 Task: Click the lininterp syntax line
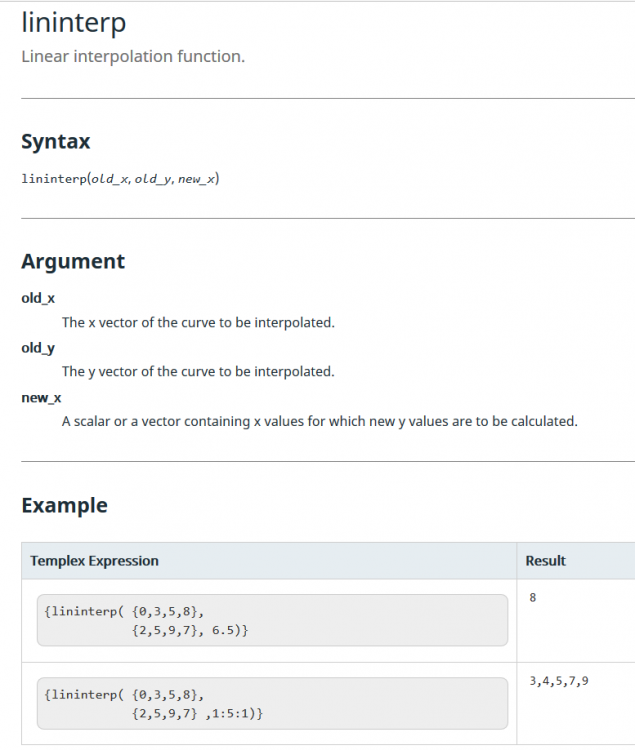[x=120, y=179]
